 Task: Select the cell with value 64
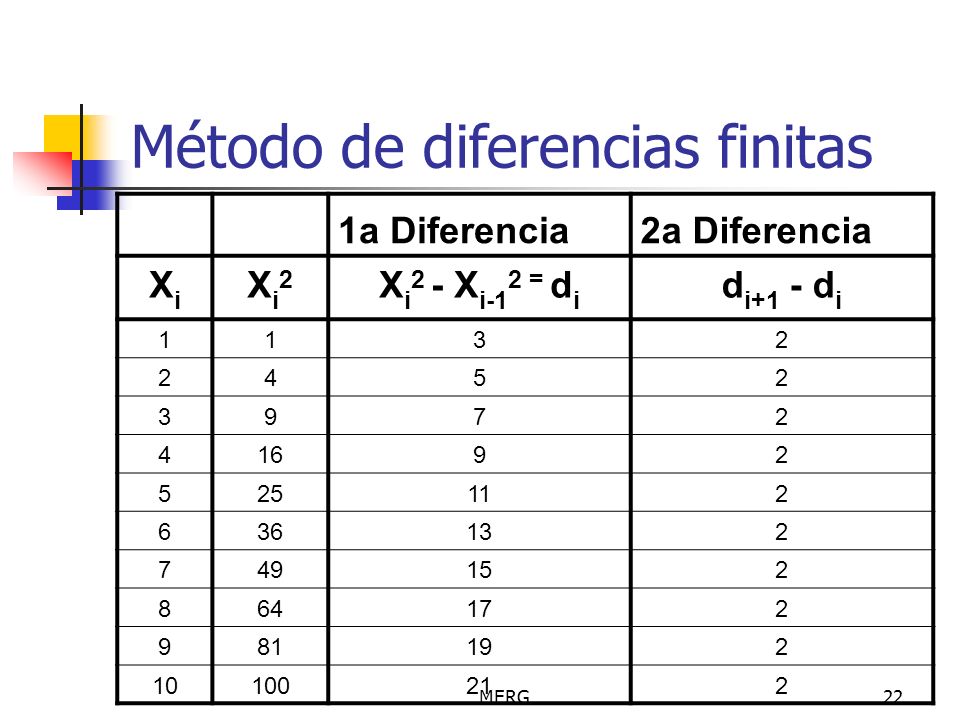[270, 609]
